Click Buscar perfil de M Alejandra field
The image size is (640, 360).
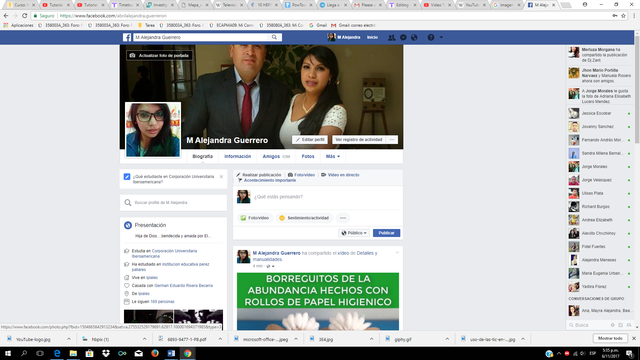(173, 202)
